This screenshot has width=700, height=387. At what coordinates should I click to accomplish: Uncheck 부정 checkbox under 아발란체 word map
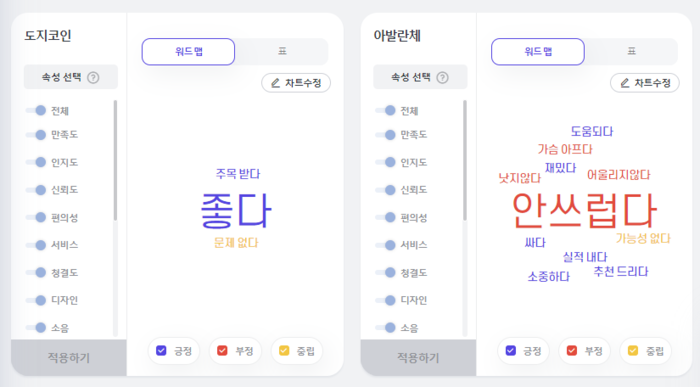[x=571, y=351]
